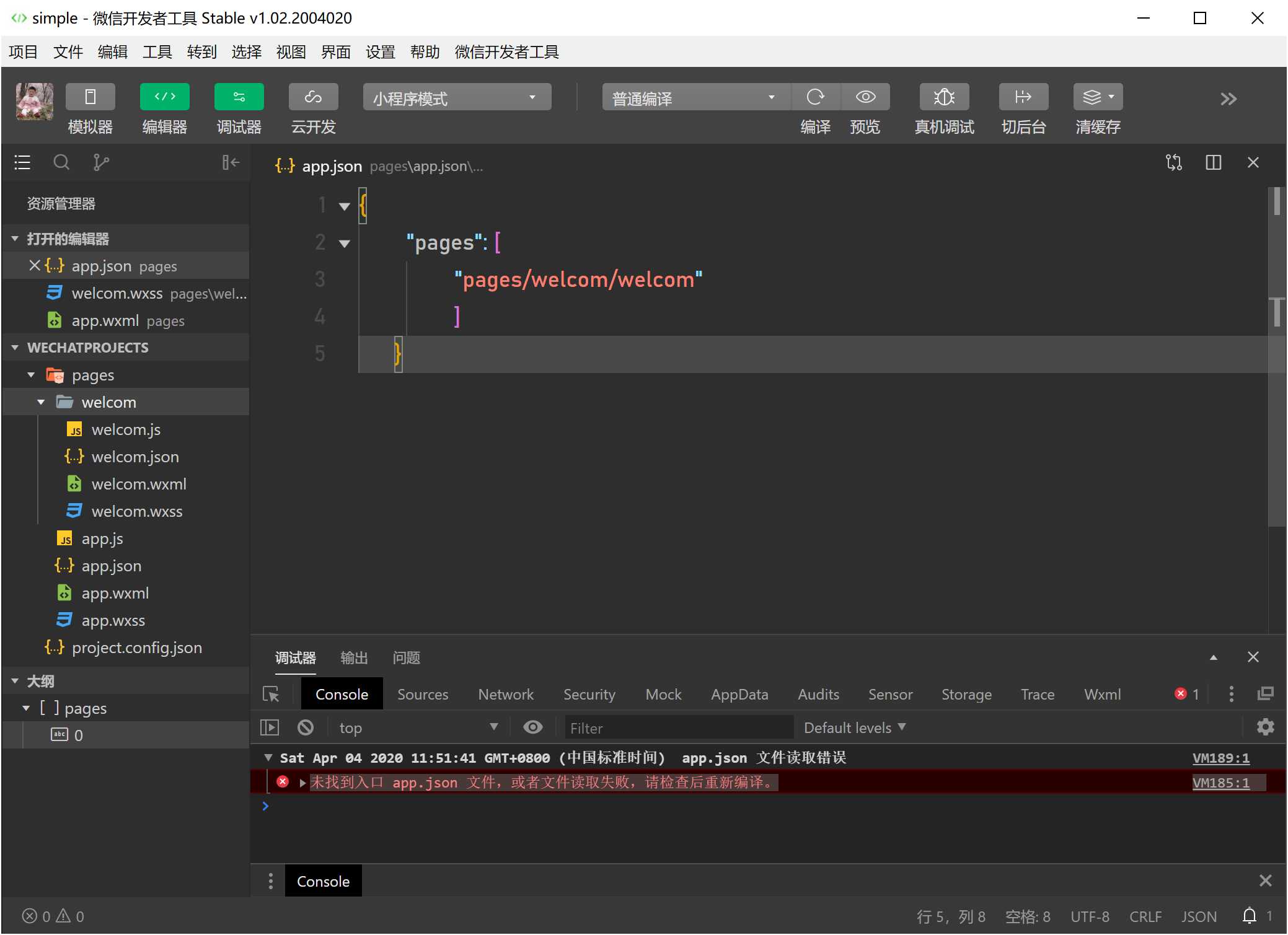Open the VM189:1 source link

coord(1221,758)
